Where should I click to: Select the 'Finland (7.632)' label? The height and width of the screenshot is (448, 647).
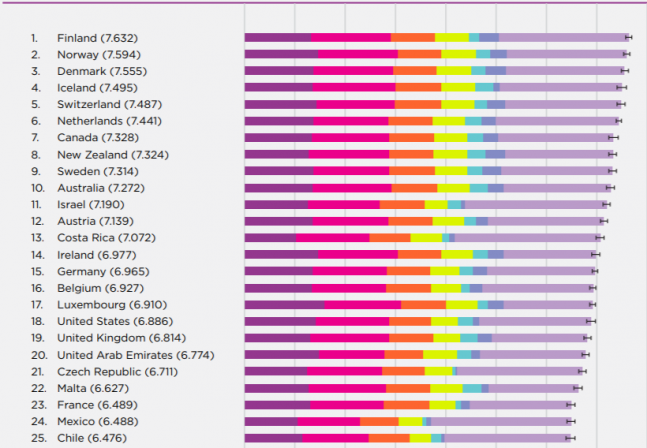point(97,38)
